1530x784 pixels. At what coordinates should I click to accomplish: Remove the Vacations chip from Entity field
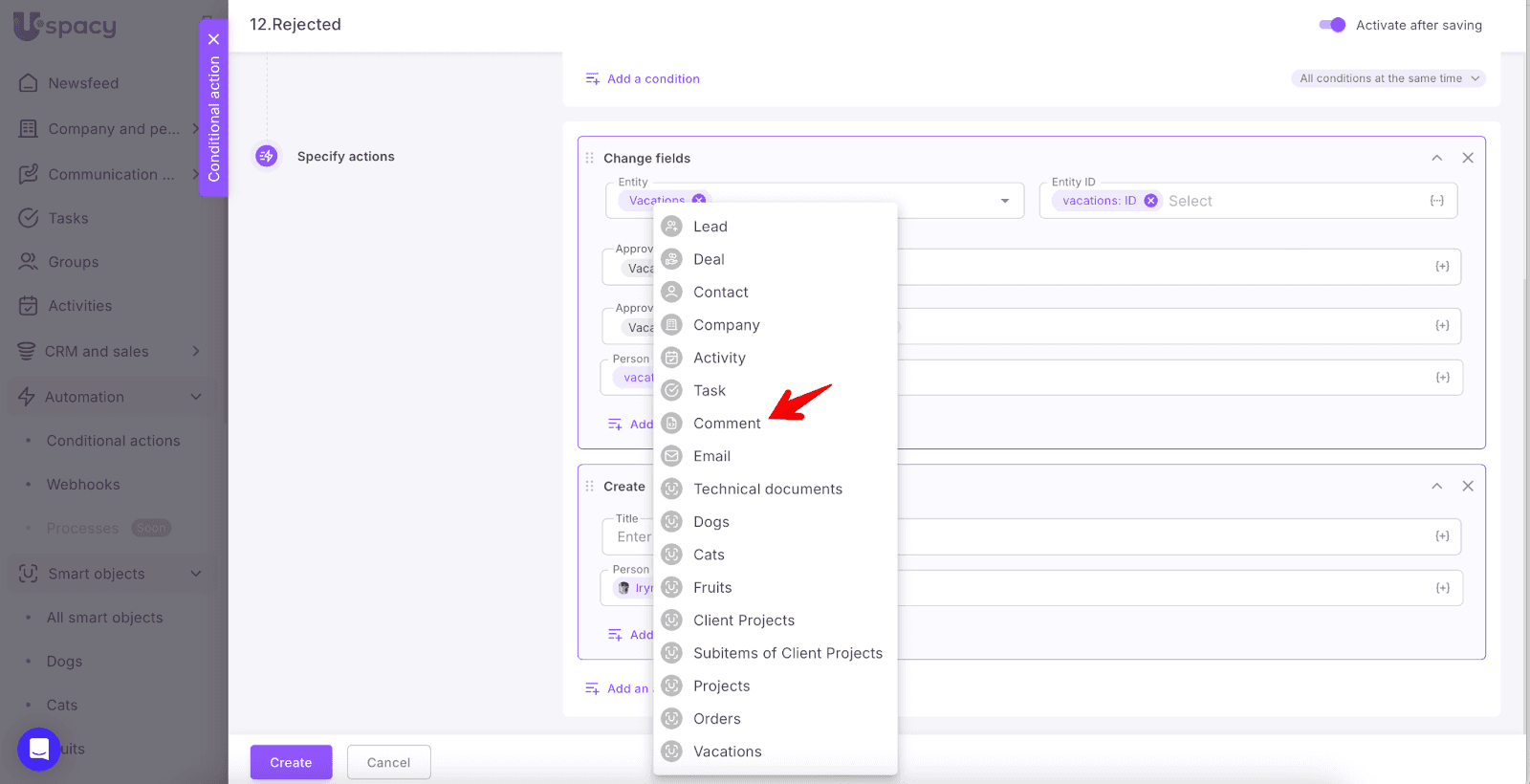pos(699,200)
